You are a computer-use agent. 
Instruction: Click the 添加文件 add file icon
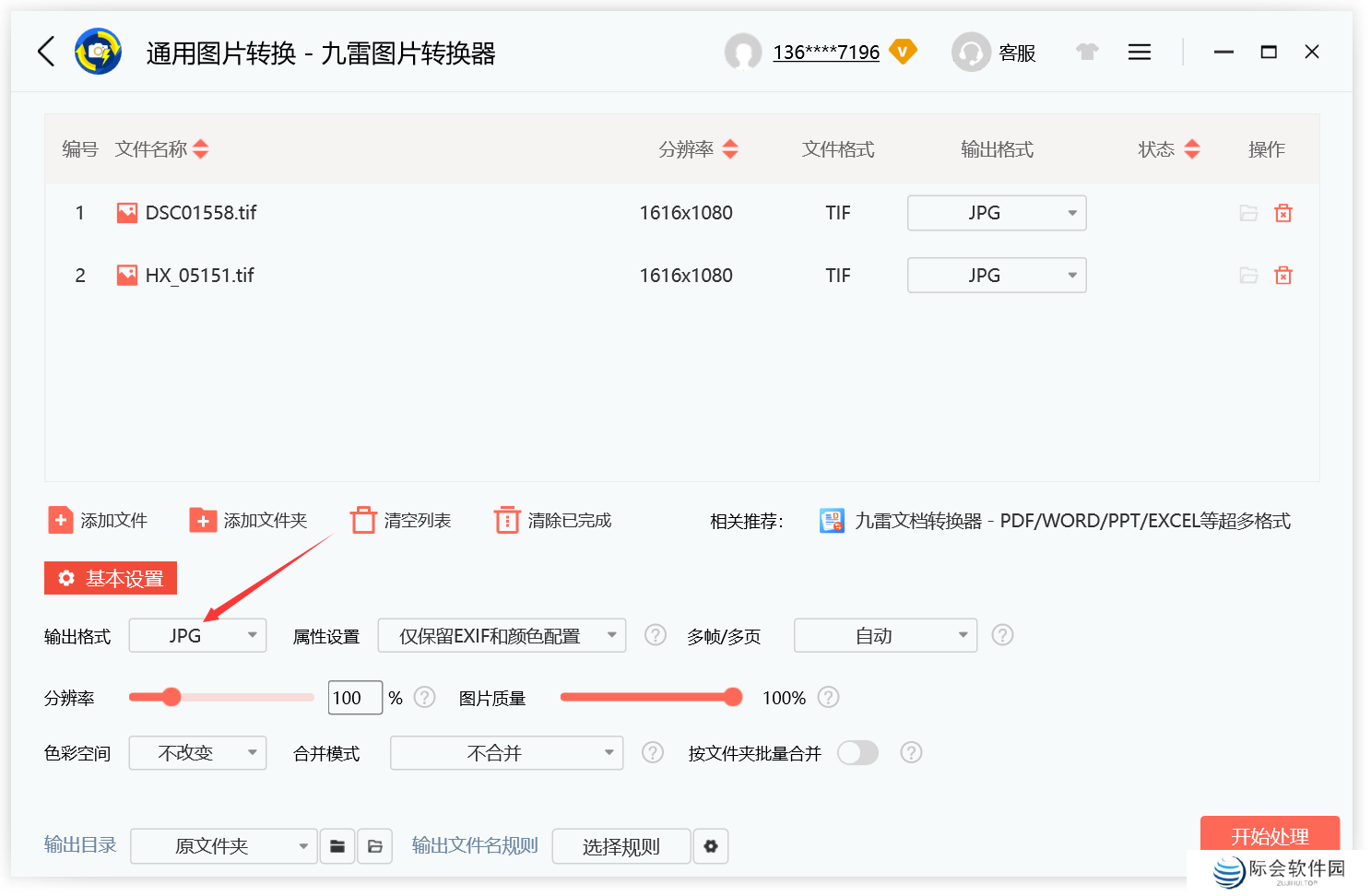pyautogui.click(x=59, y=519)
